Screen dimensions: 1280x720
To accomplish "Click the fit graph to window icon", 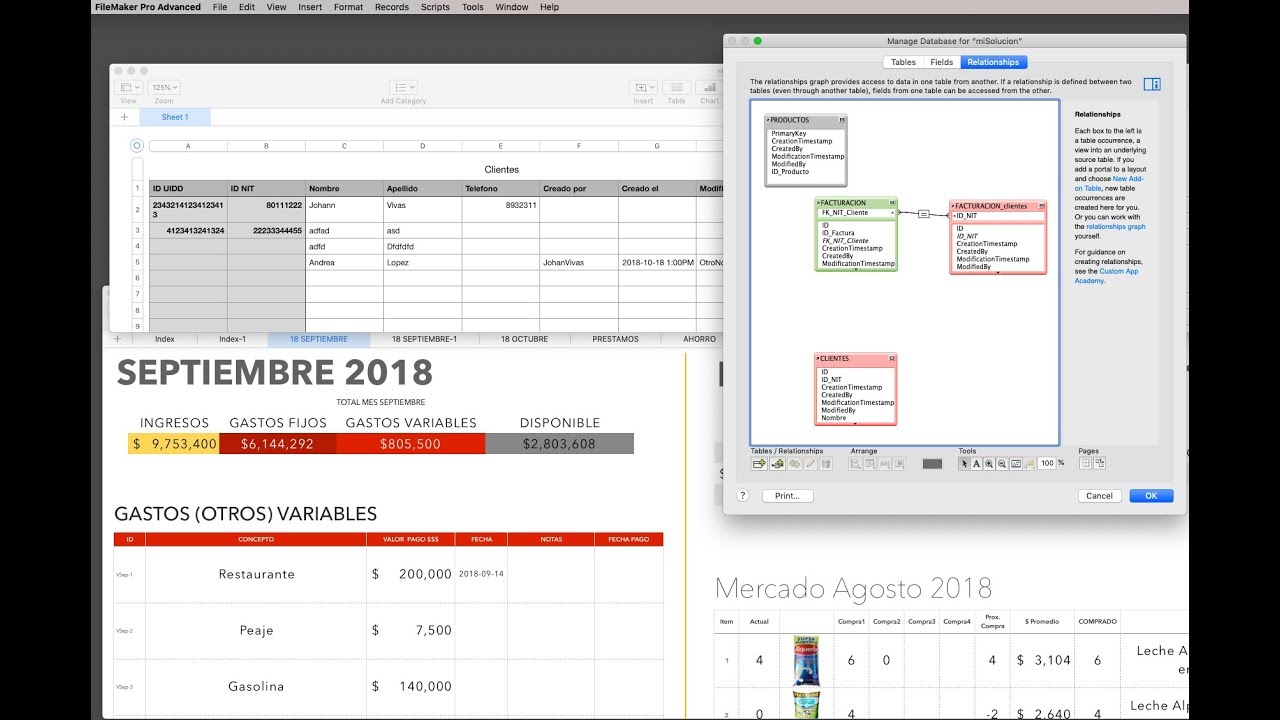I will [x=1016, y=464].
